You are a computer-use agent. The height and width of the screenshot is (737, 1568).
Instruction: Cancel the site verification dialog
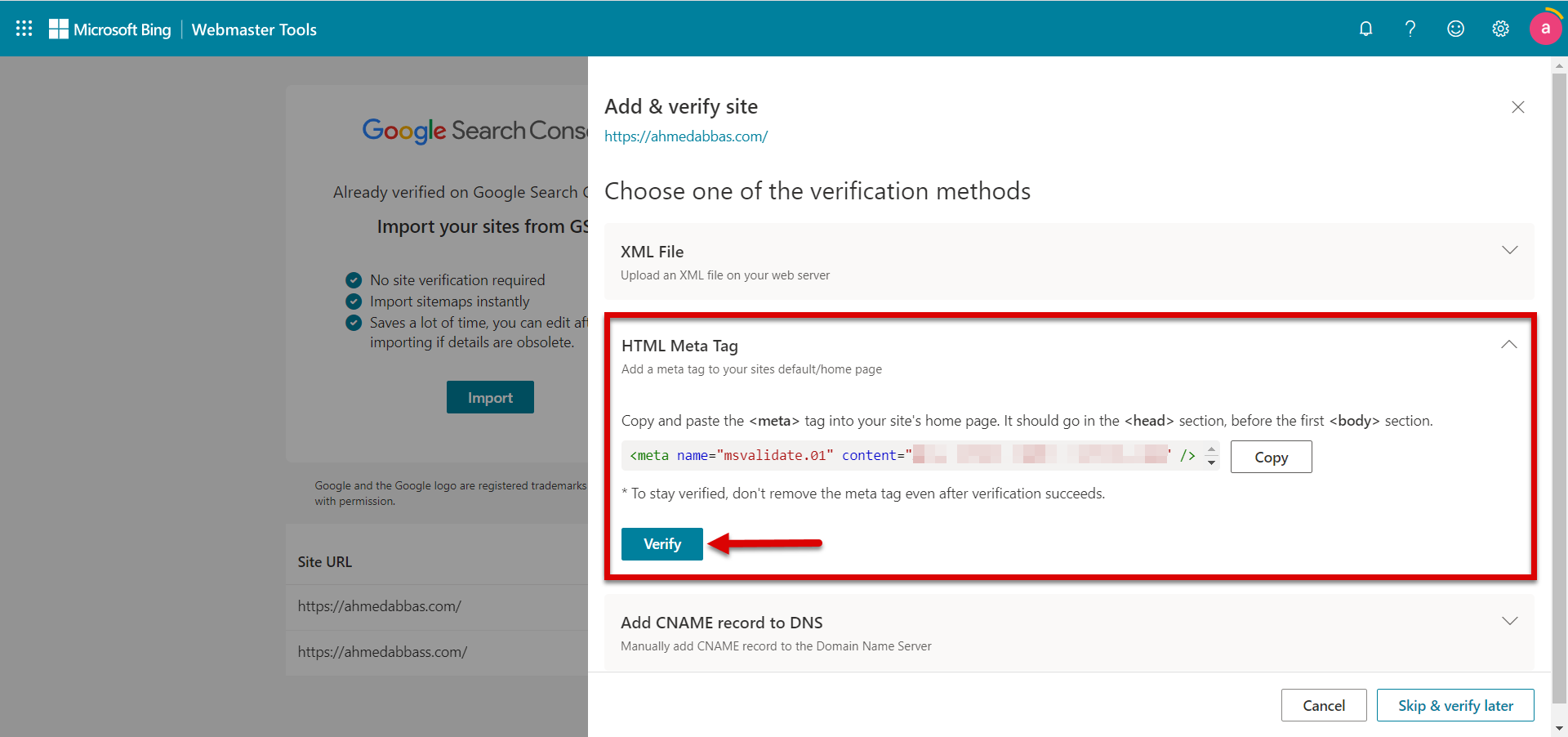click(x=1323, y=705)
